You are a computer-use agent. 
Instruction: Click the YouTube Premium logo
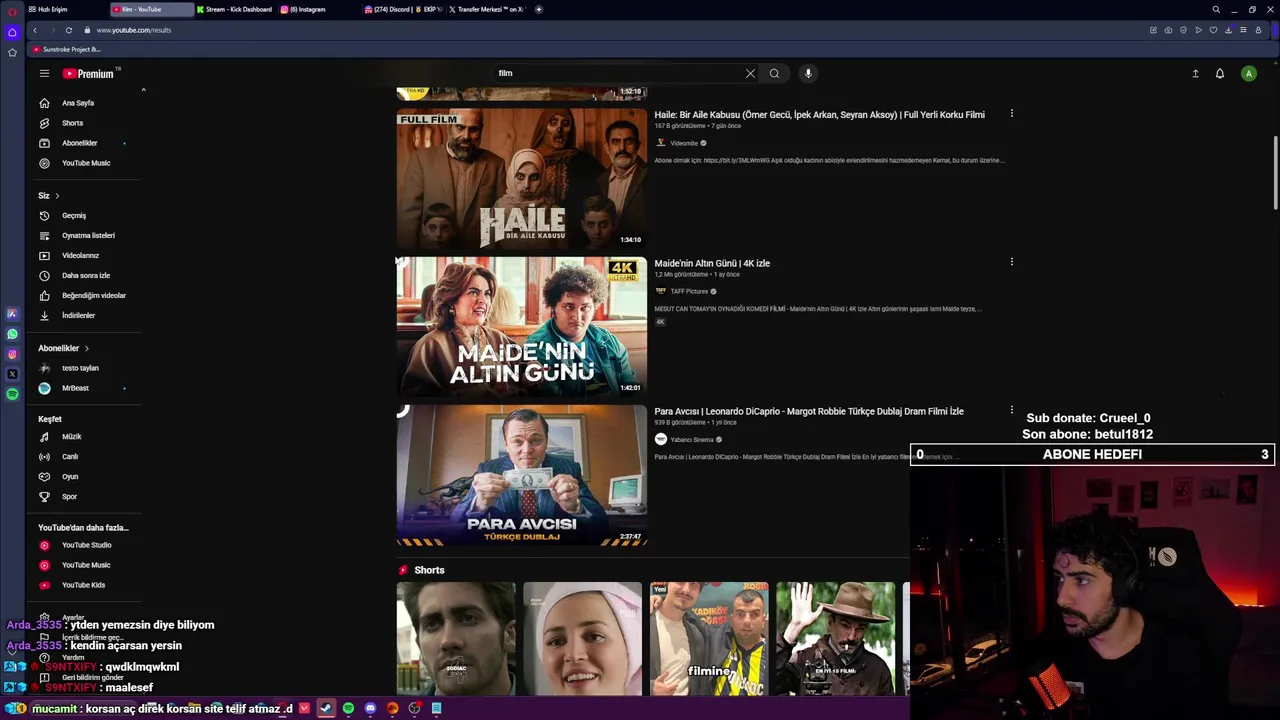(91, 73)
